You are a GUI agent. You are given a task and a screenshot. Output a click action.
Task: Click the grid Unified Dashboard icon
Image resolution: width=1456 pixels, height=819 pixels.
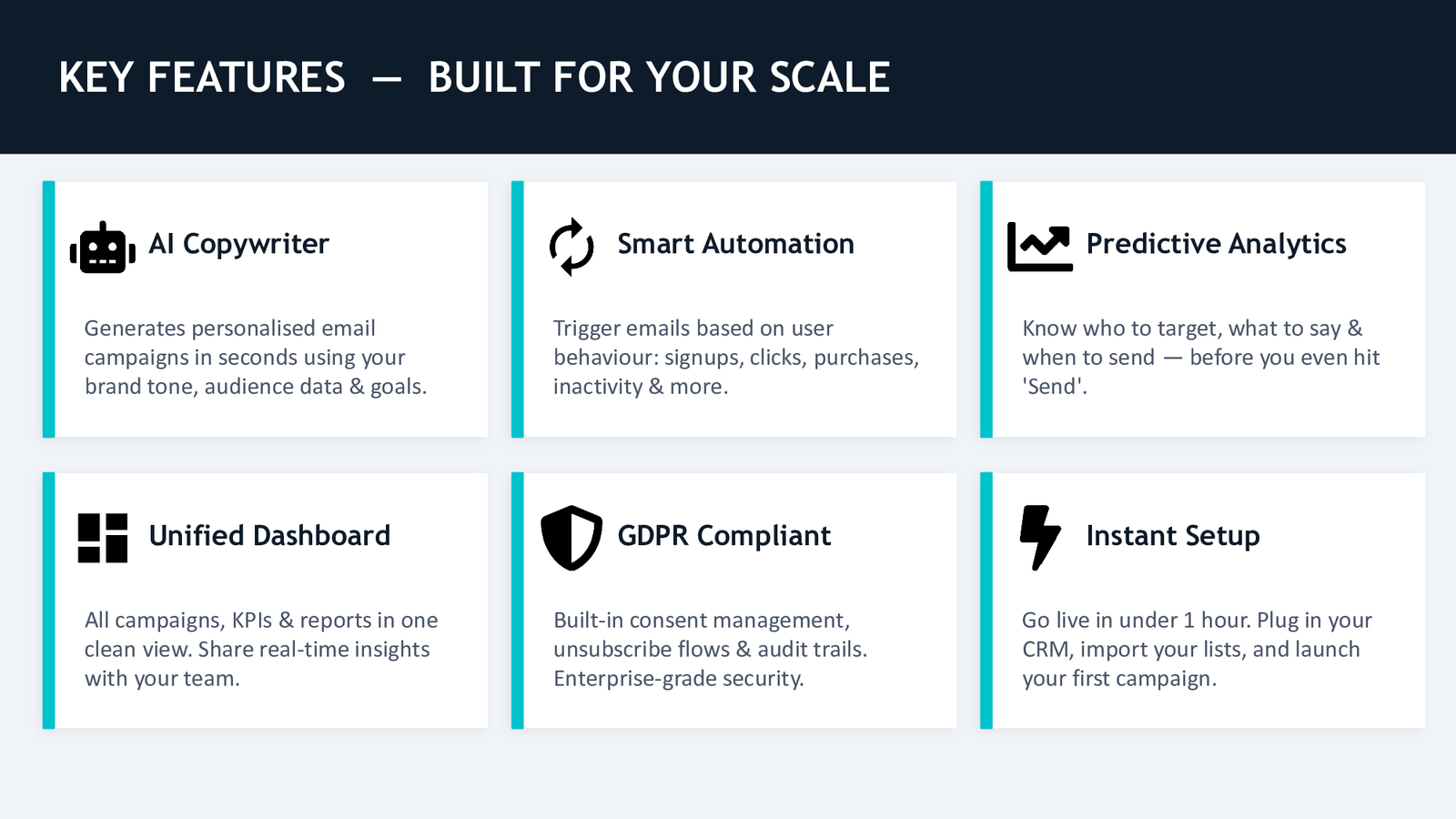103,538
